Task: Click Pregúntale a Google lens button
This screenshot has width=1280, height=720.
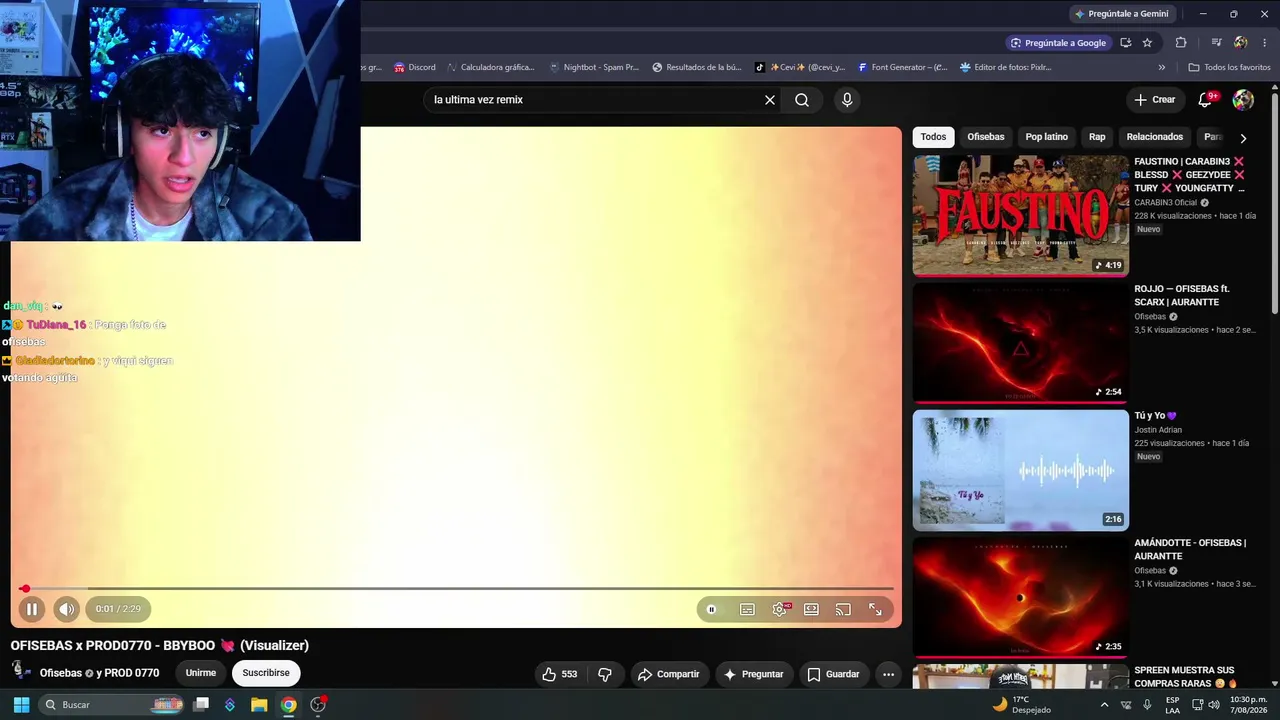Action: (x=1058, y=43)
